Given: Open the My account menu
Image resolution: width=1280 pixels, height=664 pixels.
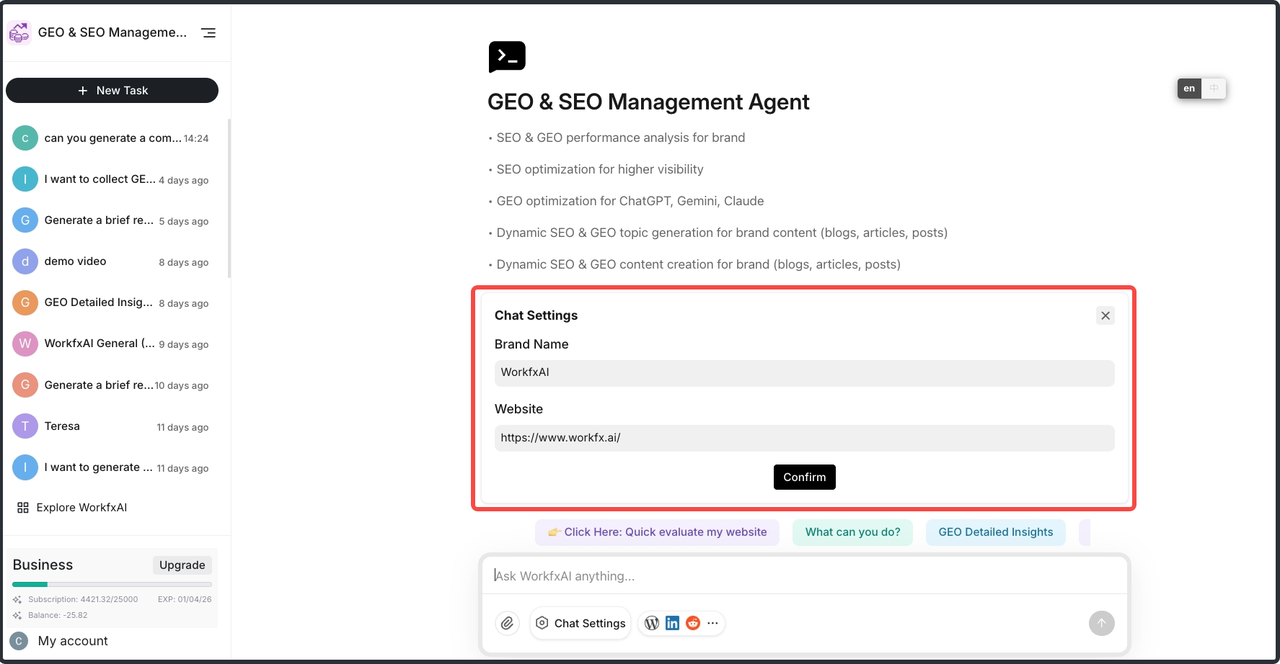Looking at the screenshot, I should (72, 641).
